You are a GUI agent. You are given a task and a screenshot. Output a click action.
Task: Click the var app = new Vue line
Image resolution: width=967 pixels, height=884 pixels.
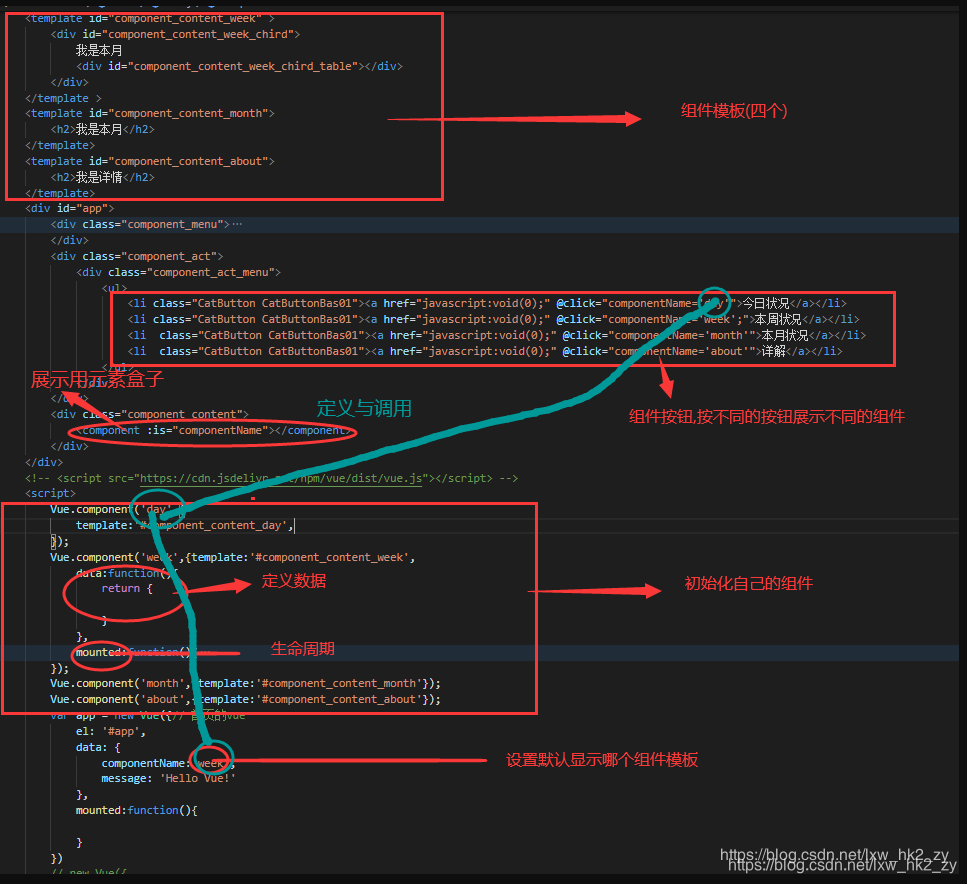point(148,716)
